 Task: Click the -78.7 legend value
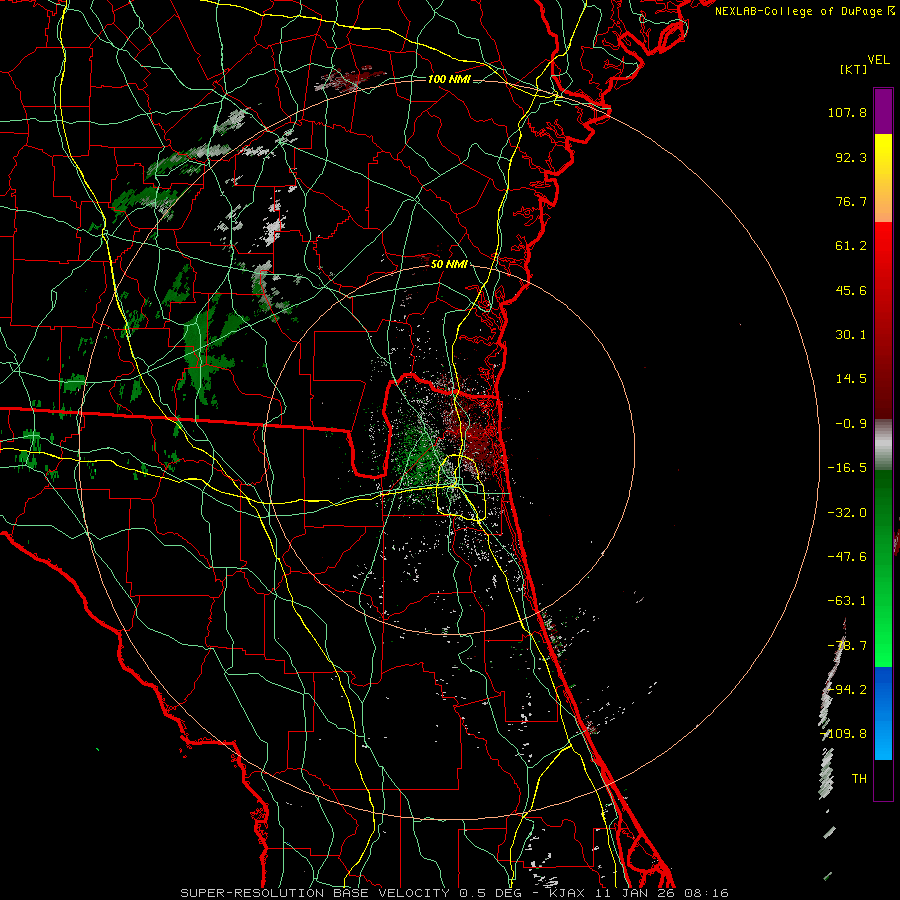pyautogui.click(x=847, y=646)
